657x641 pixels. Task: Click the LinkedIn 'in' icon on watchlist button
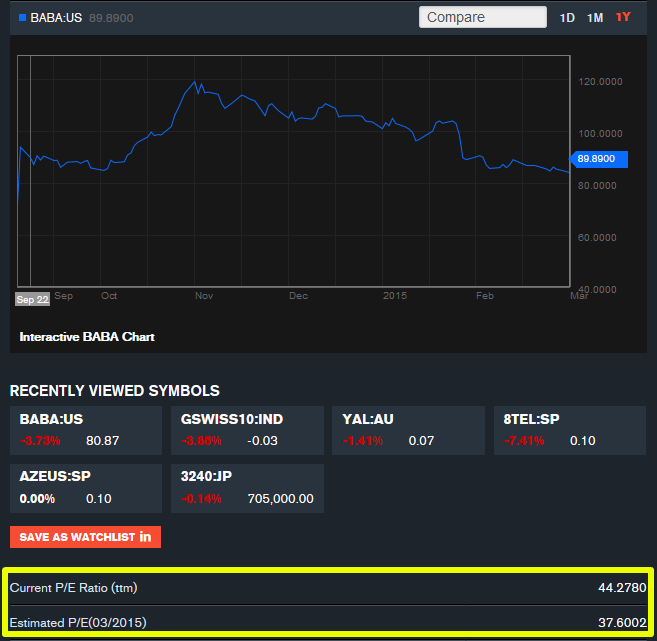pyautogui.click(x=145, y=536)
